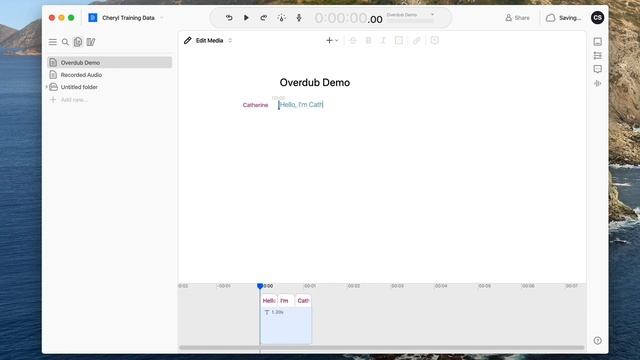Viewport: 640px width, 360px height.
Task: Show the media library panel
Action: [91, 42]
